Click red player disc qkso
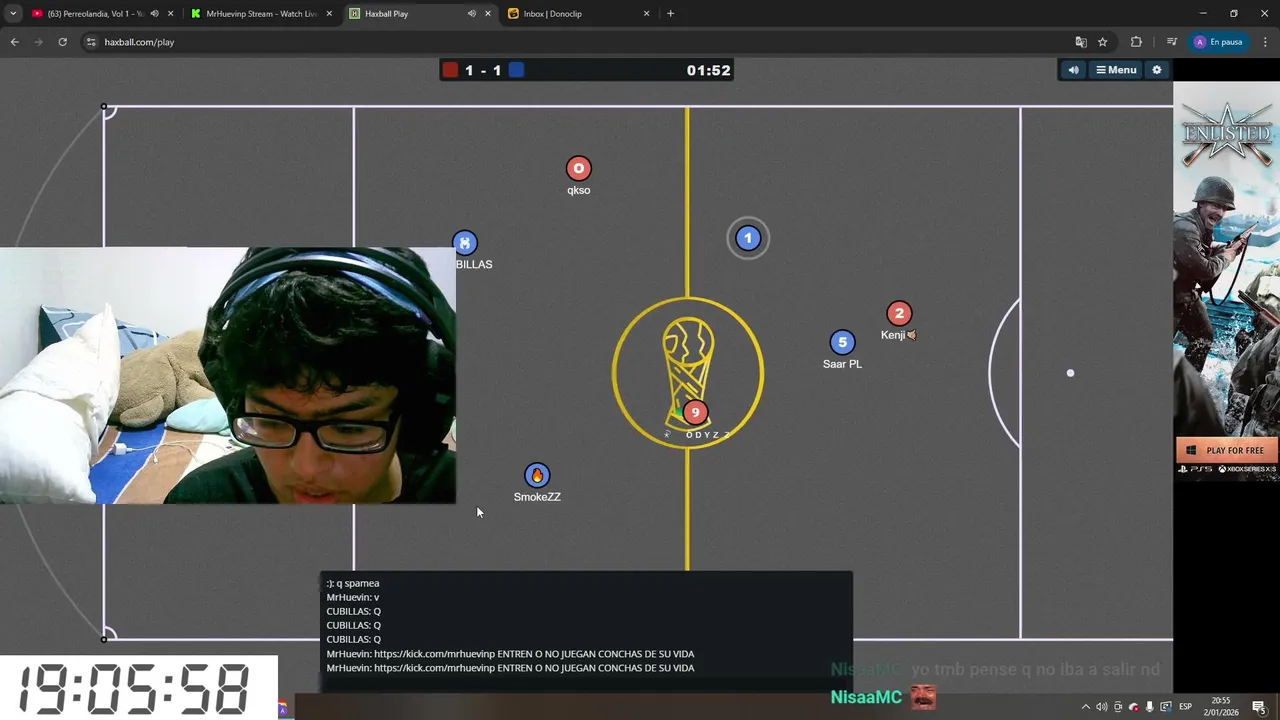The width and height of the screenshot is (1280, 720). pos(578,168)
